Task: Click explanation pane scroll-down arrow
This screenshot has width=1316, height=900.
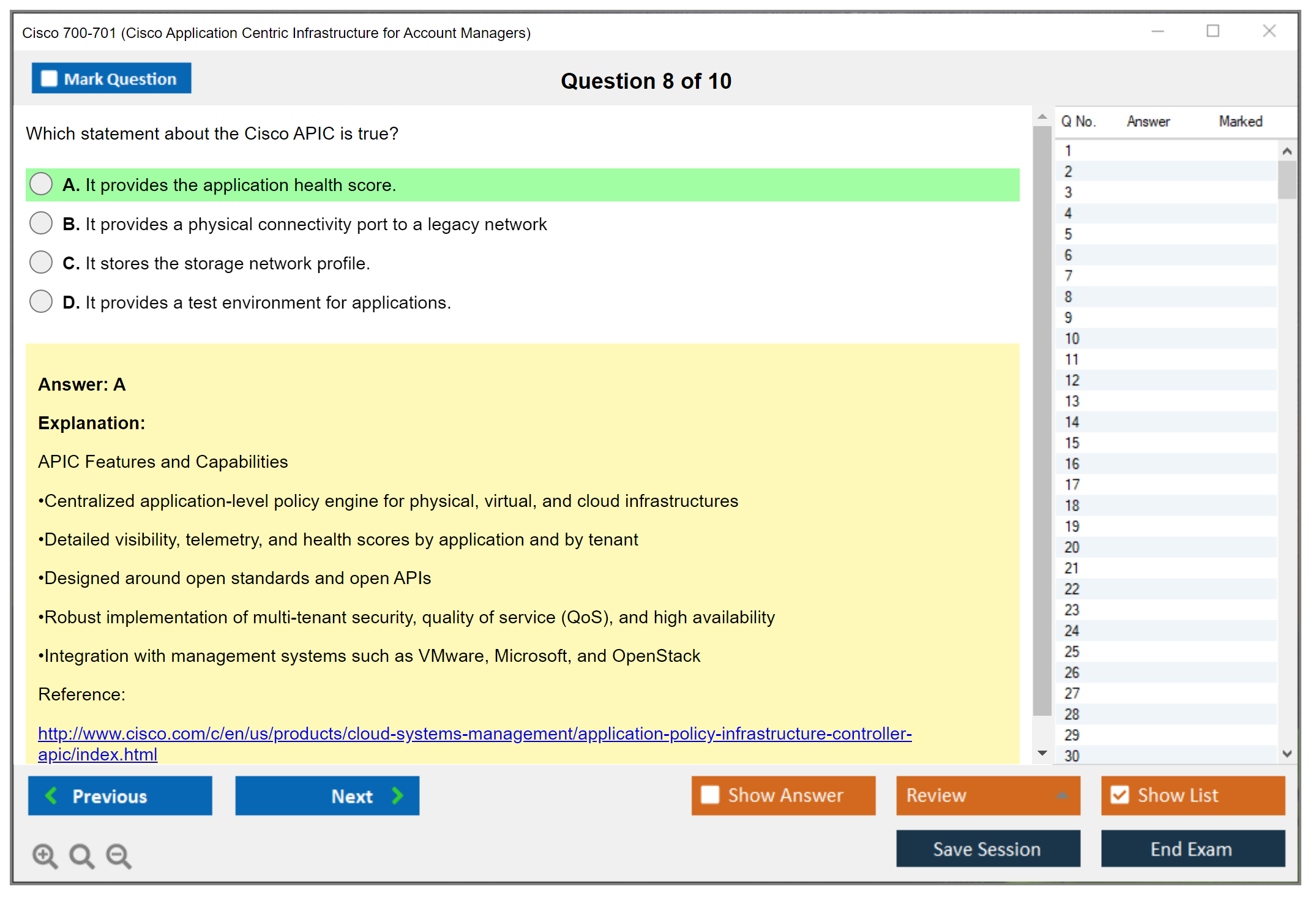Action: click(1042, 753)
